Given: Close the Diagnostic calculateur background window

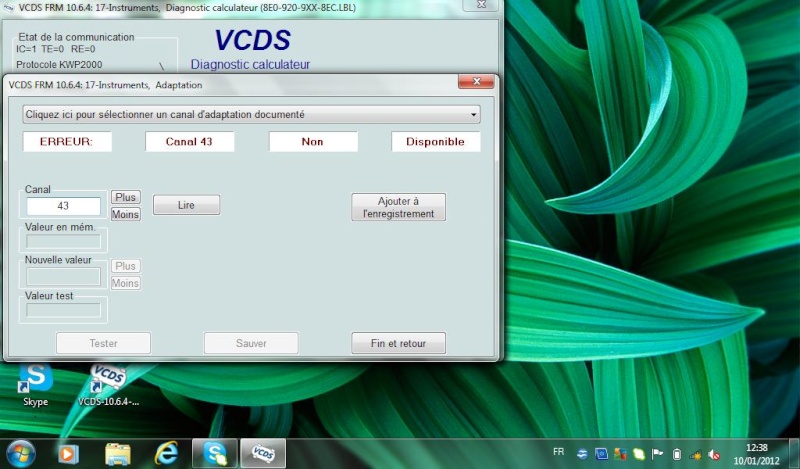Looking at the screenshot, I should click(x=481, y=4).
